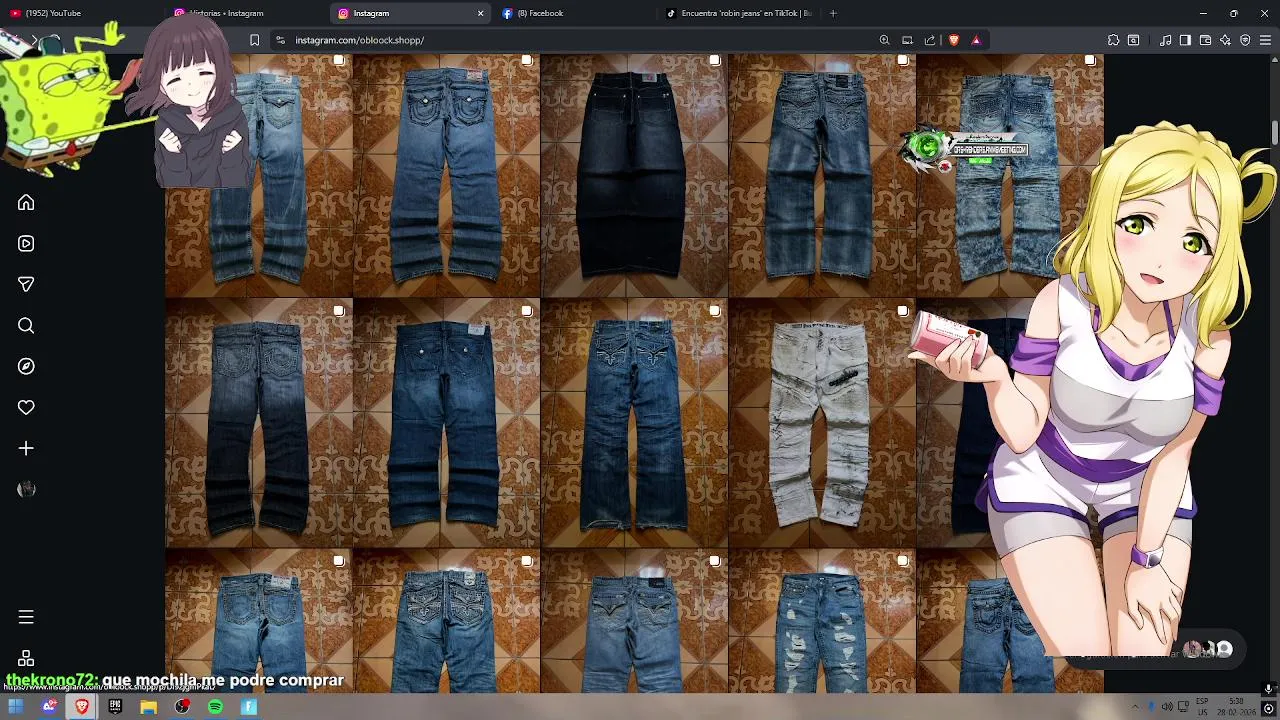The width and height of the screenshot is (1280, 720).
Task: Open Brave VPN shield icon
Action: [1245, 40]
